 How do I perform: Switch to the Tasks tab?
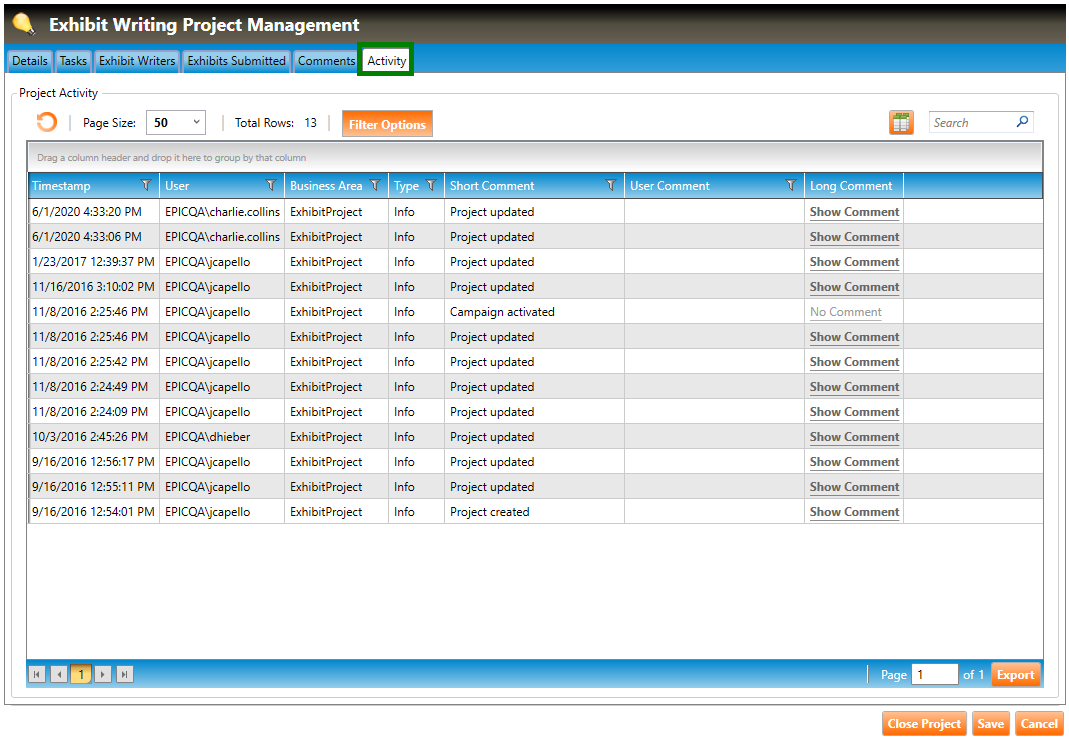[x=73, y=61]
